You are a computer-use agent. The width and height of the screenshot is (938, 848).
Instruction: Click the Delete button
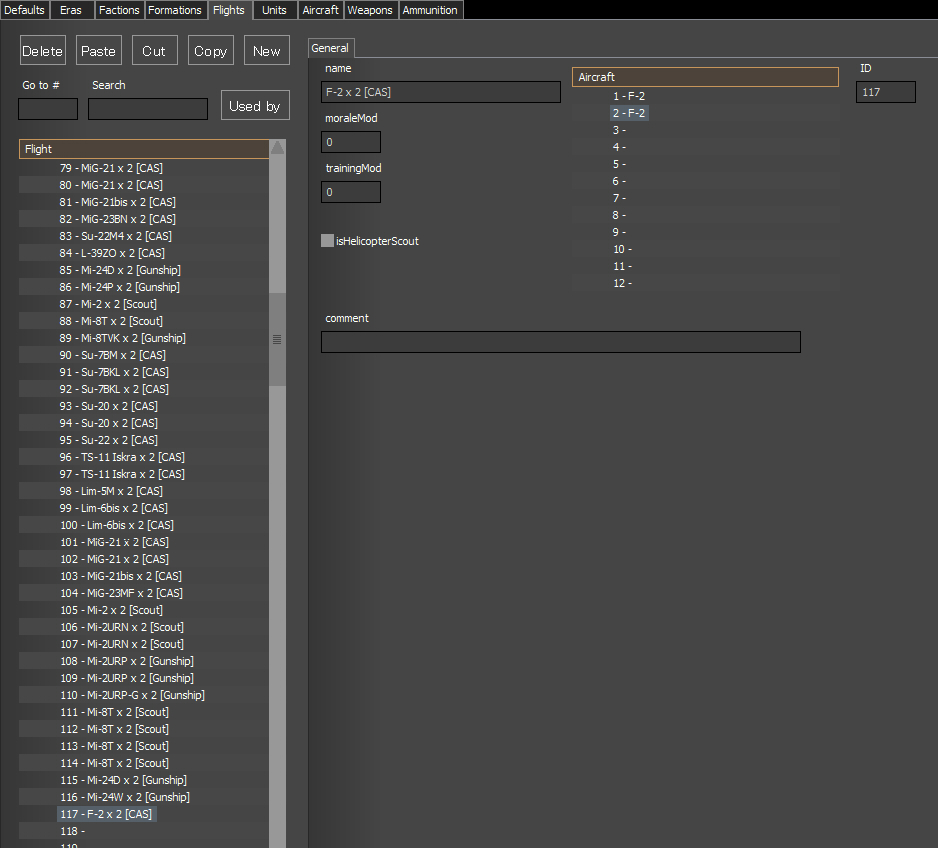pos(42,51)
